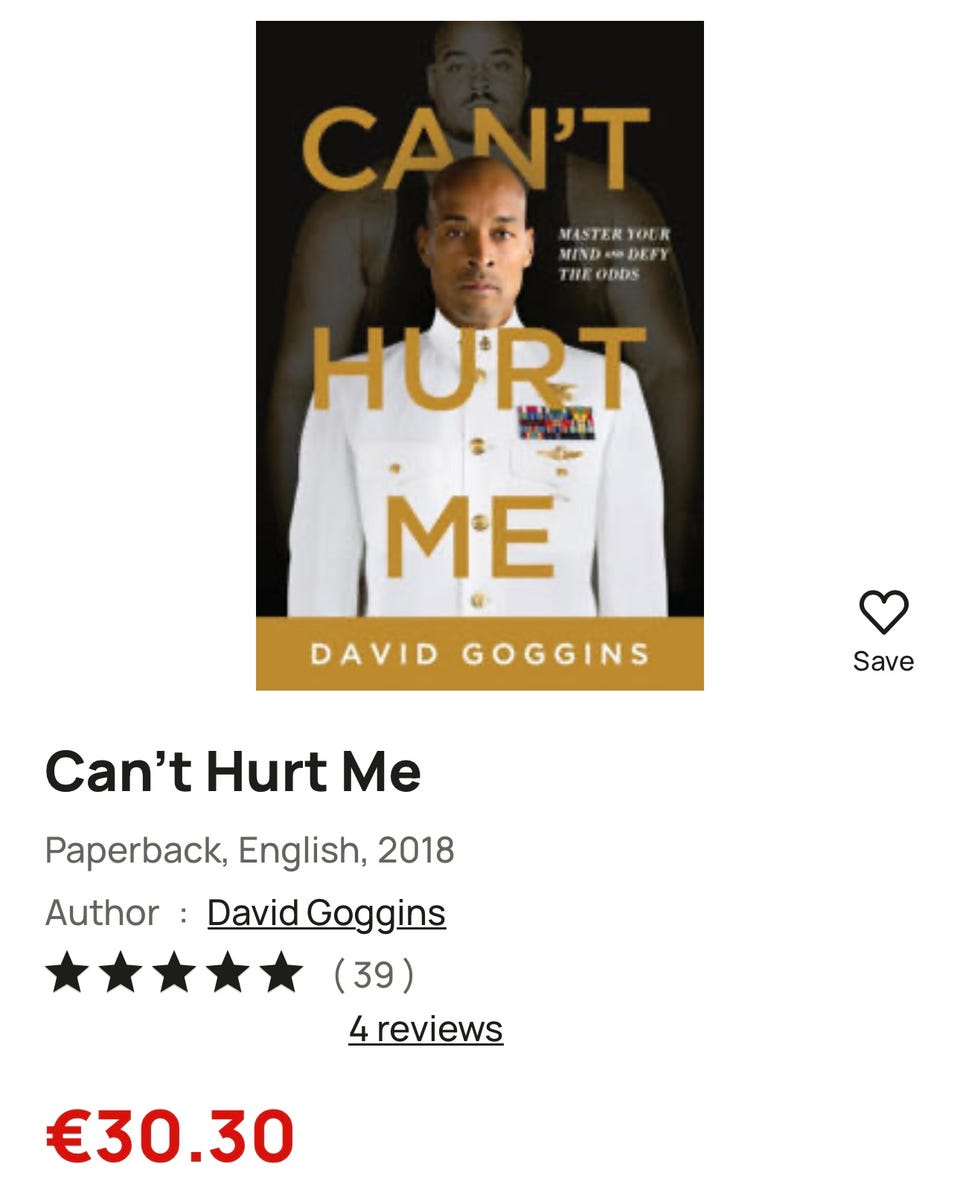Click the Paperback, English, 2018 format text
The height and width of the screenshot is (1187, 960).
coord(250,850)
